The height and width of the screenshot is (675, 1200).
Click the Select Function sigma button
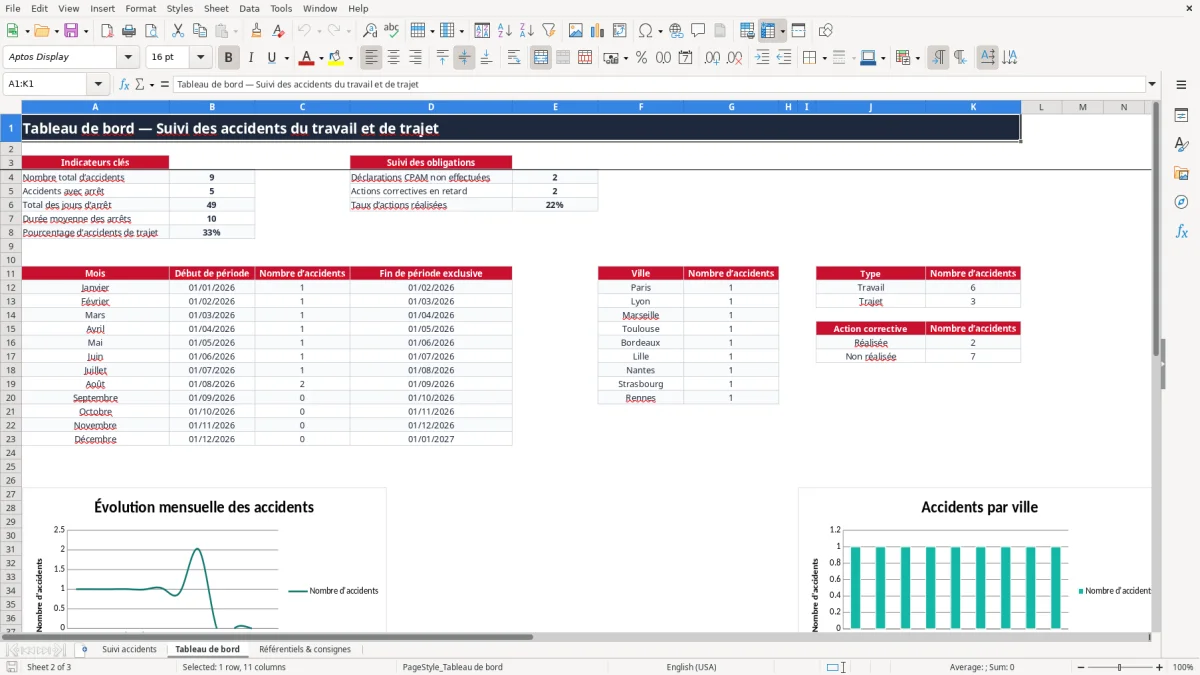(139, 84)
